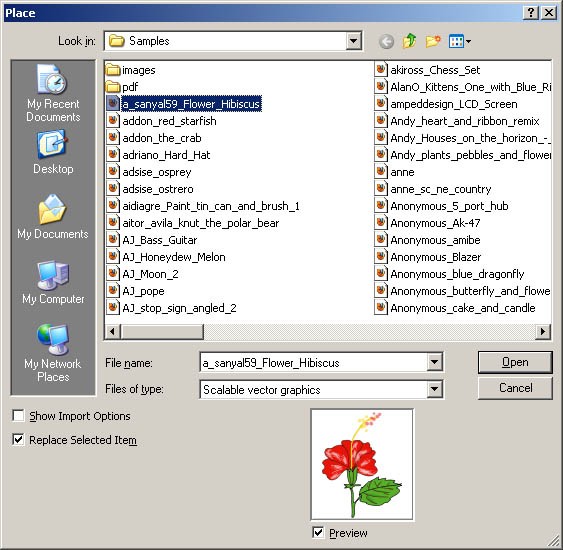Click the images folder icon
This screenshot has width=563, height=550.
pyautogui.click(x=113, y=70)
